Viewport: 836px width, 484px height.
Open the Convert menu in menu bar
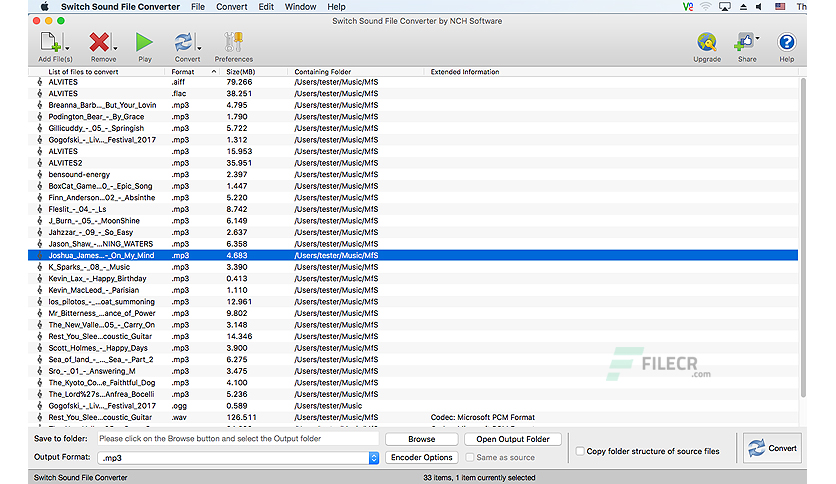pos(231,7)
